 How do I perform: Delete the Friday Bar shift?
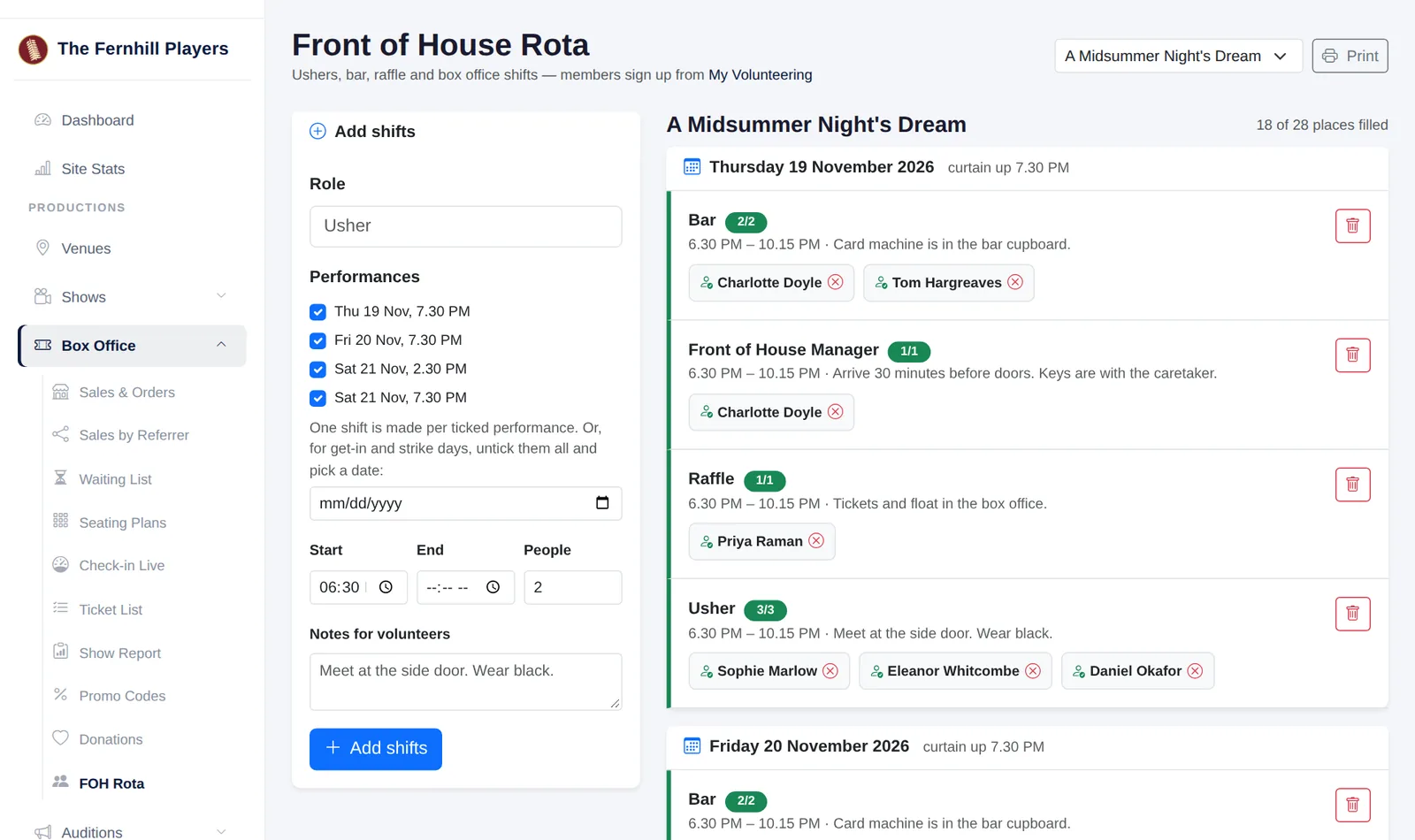click(x=1352, y=805)
